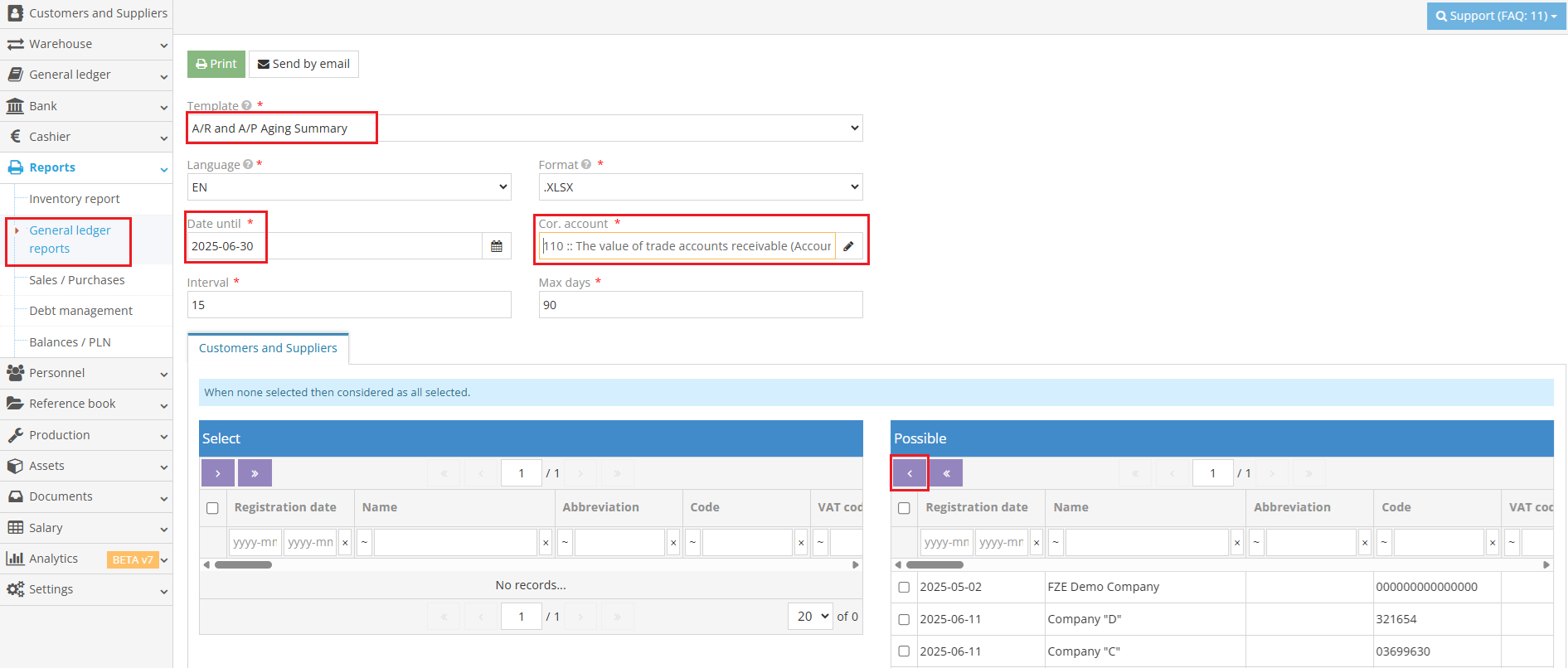Click the Send by email button
This screenshot has width=1568, height=668.
point(303,64)
